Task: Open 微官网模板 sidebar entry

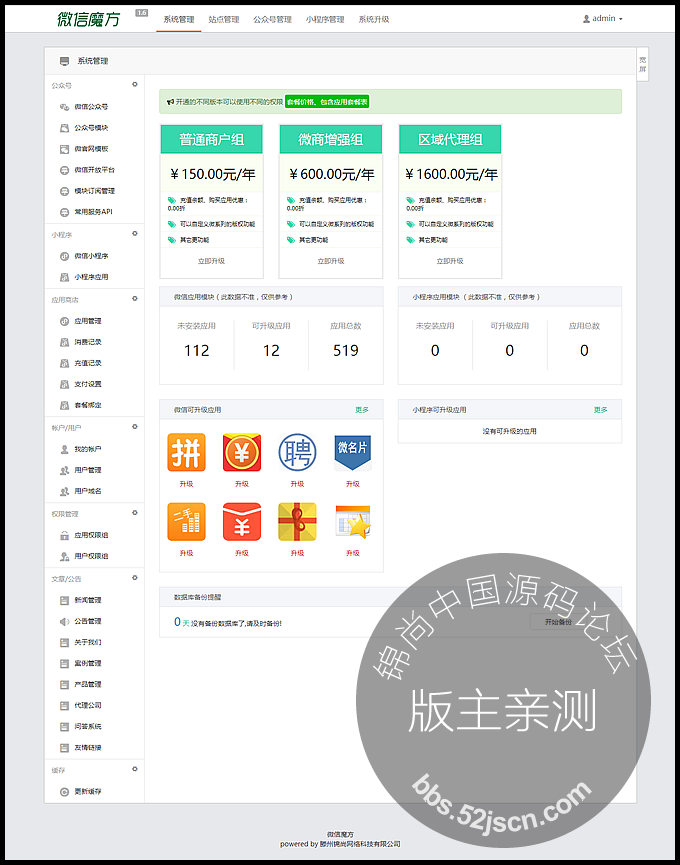Action: click(x=91, y=149)
